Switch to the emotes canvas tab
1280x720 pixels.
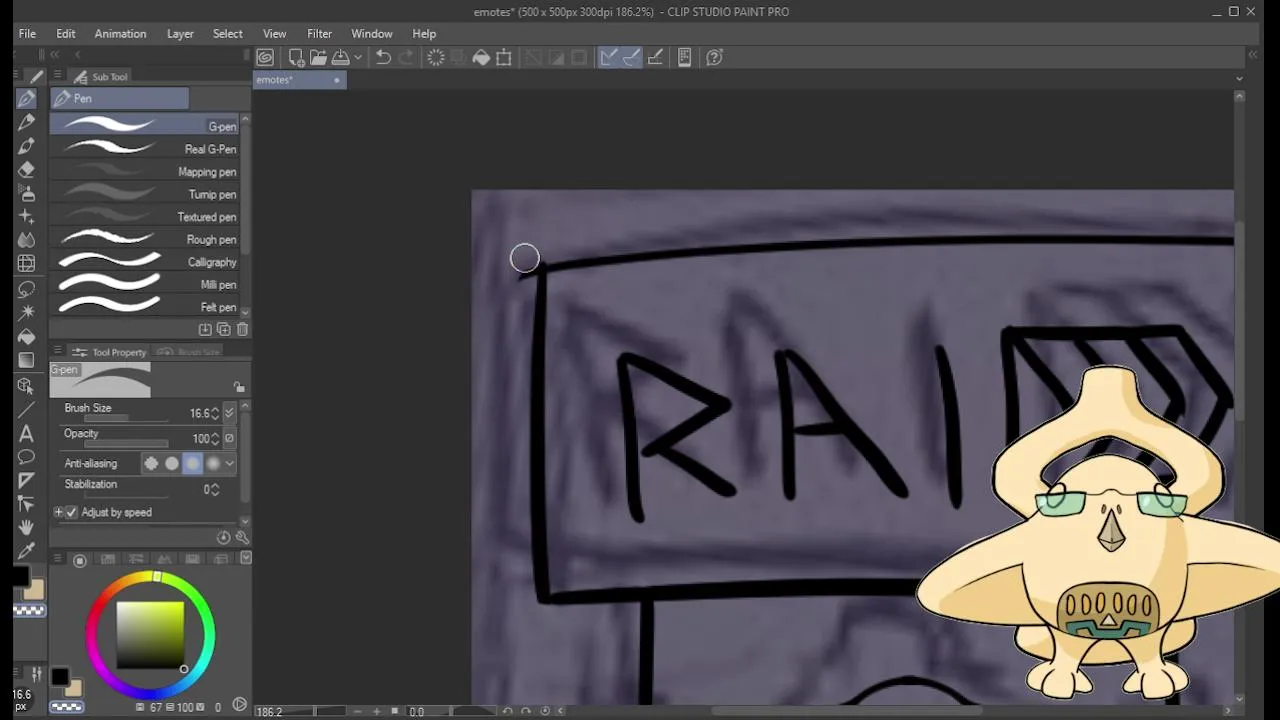coord(299,80)
